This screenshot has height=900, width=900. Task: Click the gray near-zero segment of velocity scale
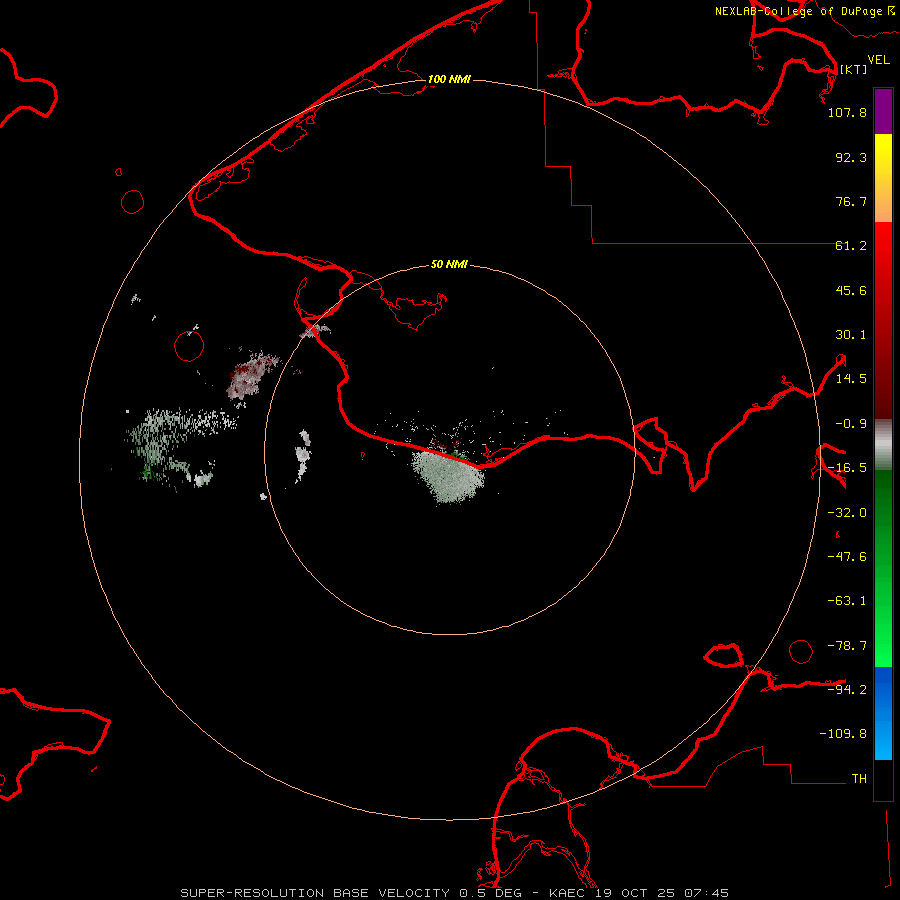coord(883,445)
